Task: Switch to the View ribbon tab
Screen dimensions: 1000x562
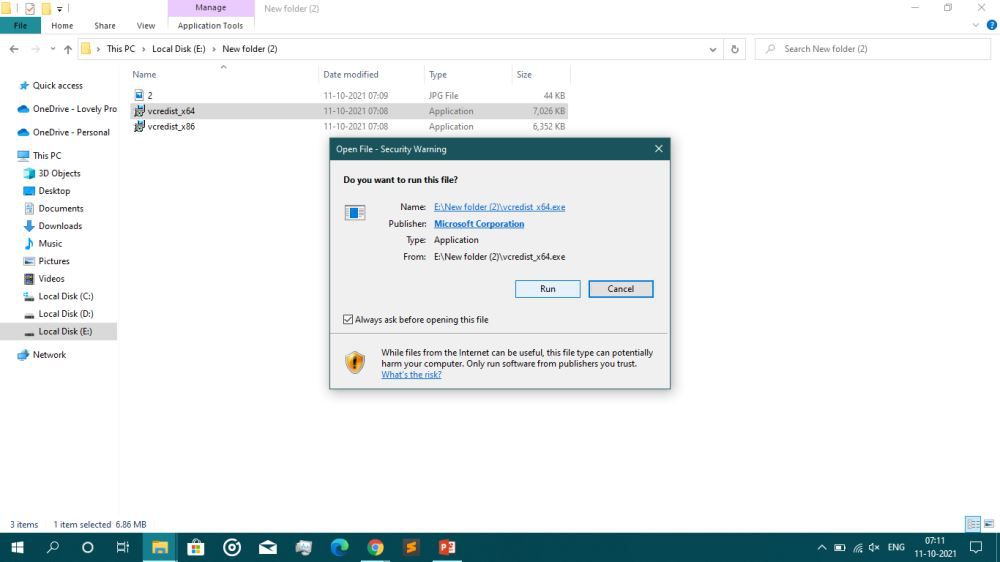Action: (145, 26)
